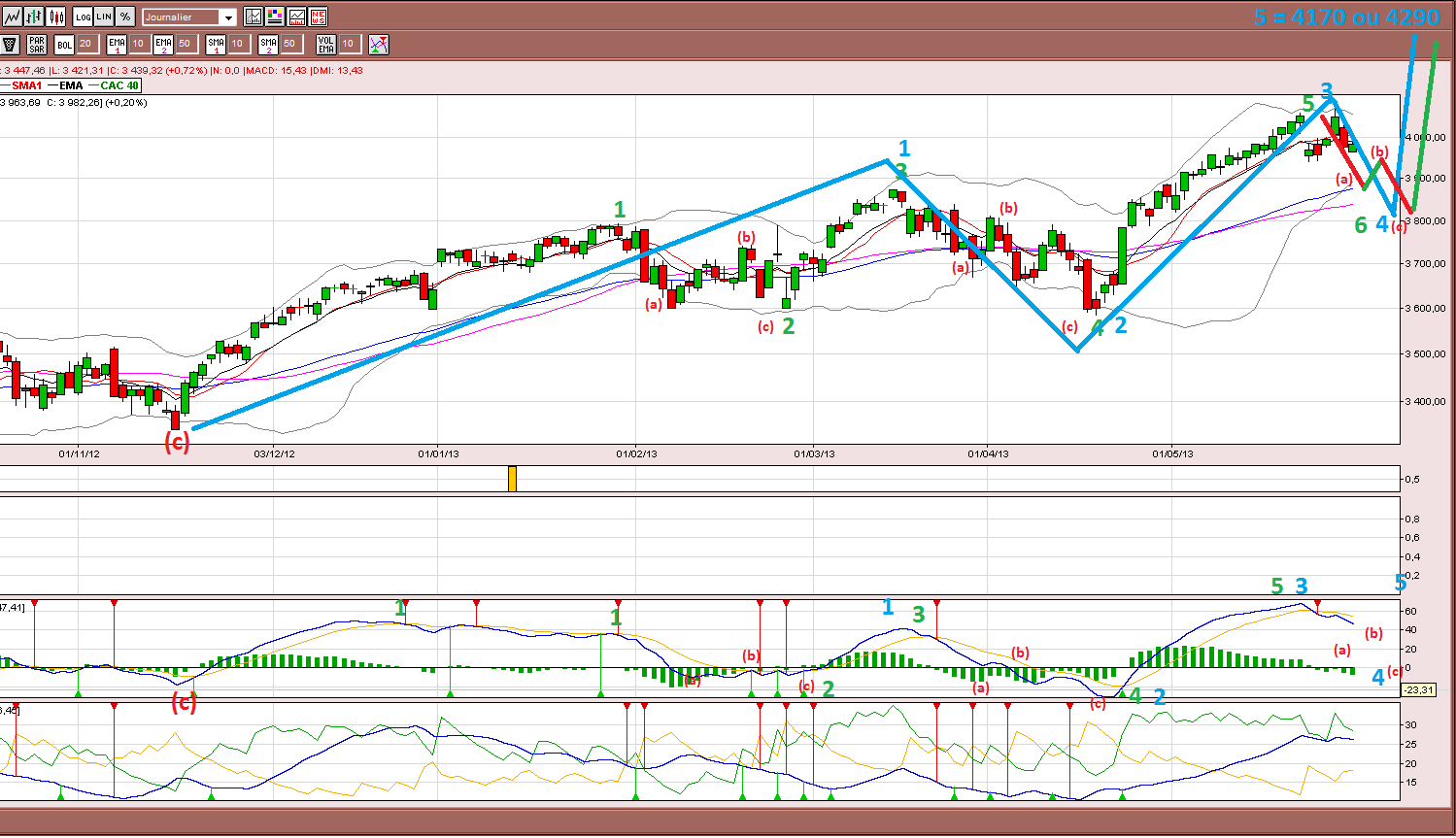Switch to bar chart display

point(34,17)
